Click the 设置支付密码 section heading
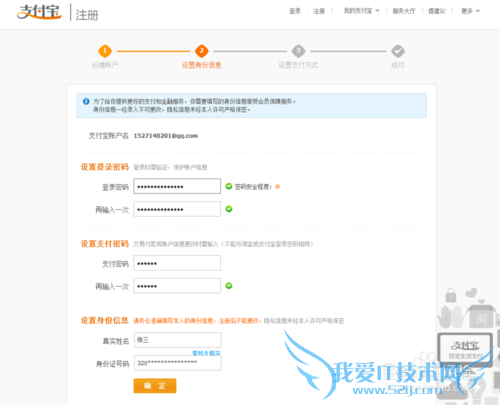 coord(105,244)
